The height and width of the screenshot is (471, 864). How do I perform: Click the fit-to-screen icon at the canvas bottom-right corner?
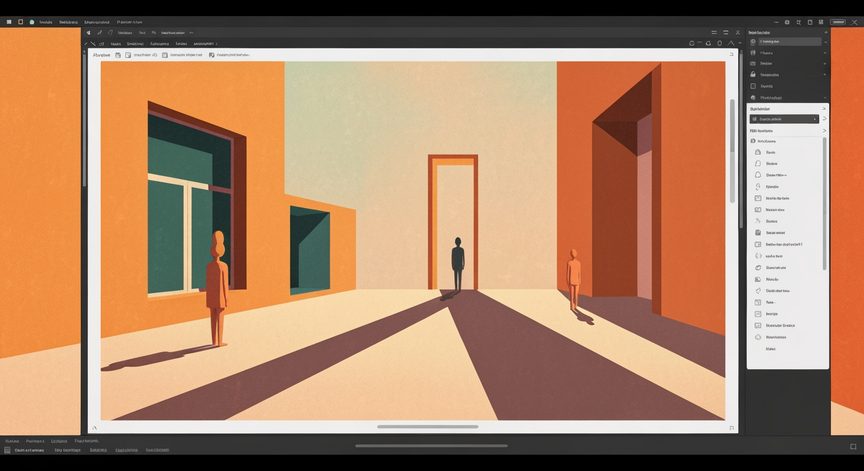pos(732,428)
